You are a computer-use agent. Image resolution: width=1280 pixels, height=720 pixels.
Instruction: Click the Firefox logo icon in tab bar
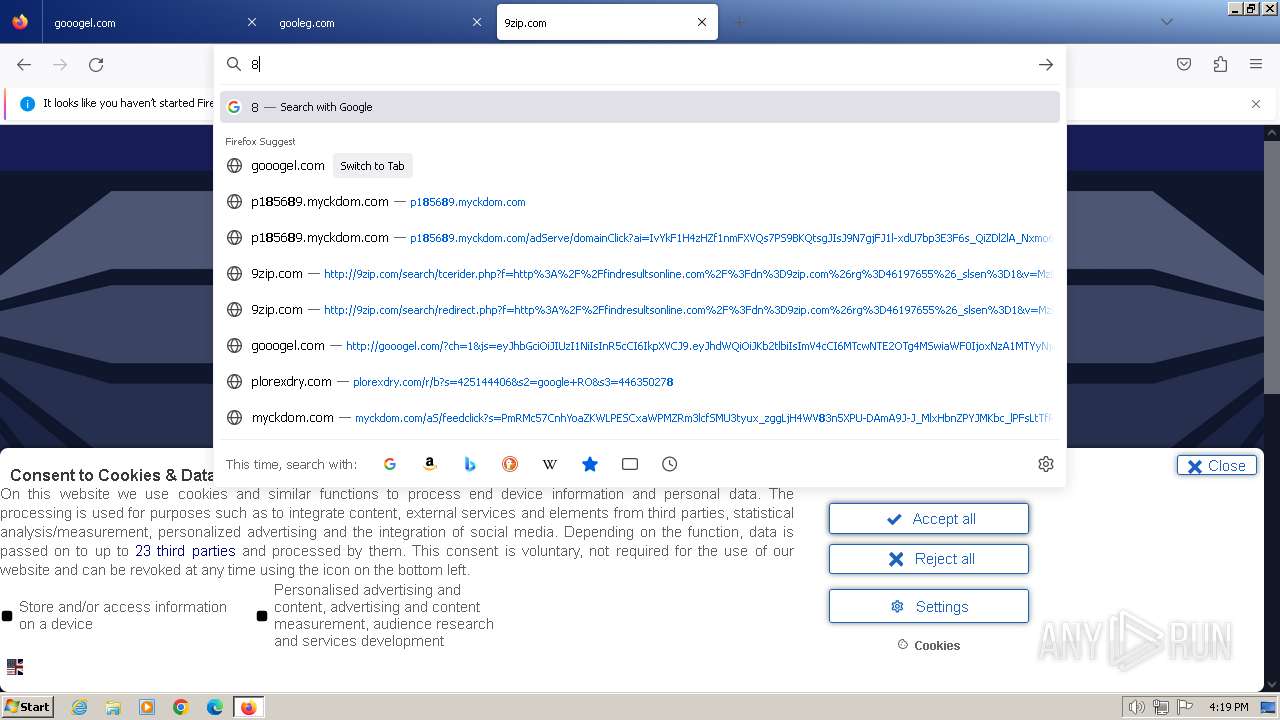pos(20,22)
